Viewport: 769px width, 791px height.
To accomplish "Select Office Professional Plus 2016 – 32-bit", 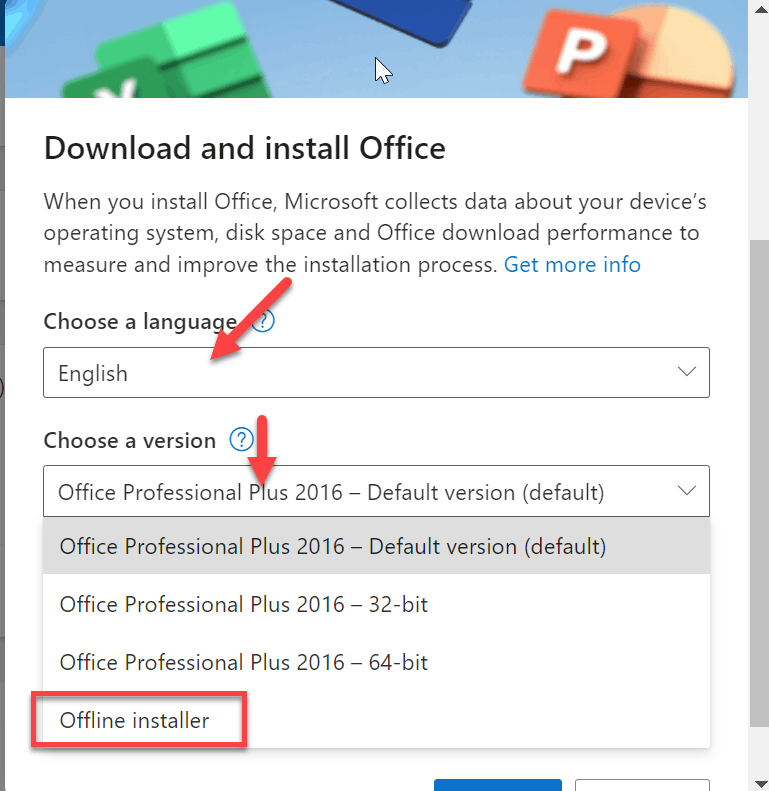I will click(376, 604).
